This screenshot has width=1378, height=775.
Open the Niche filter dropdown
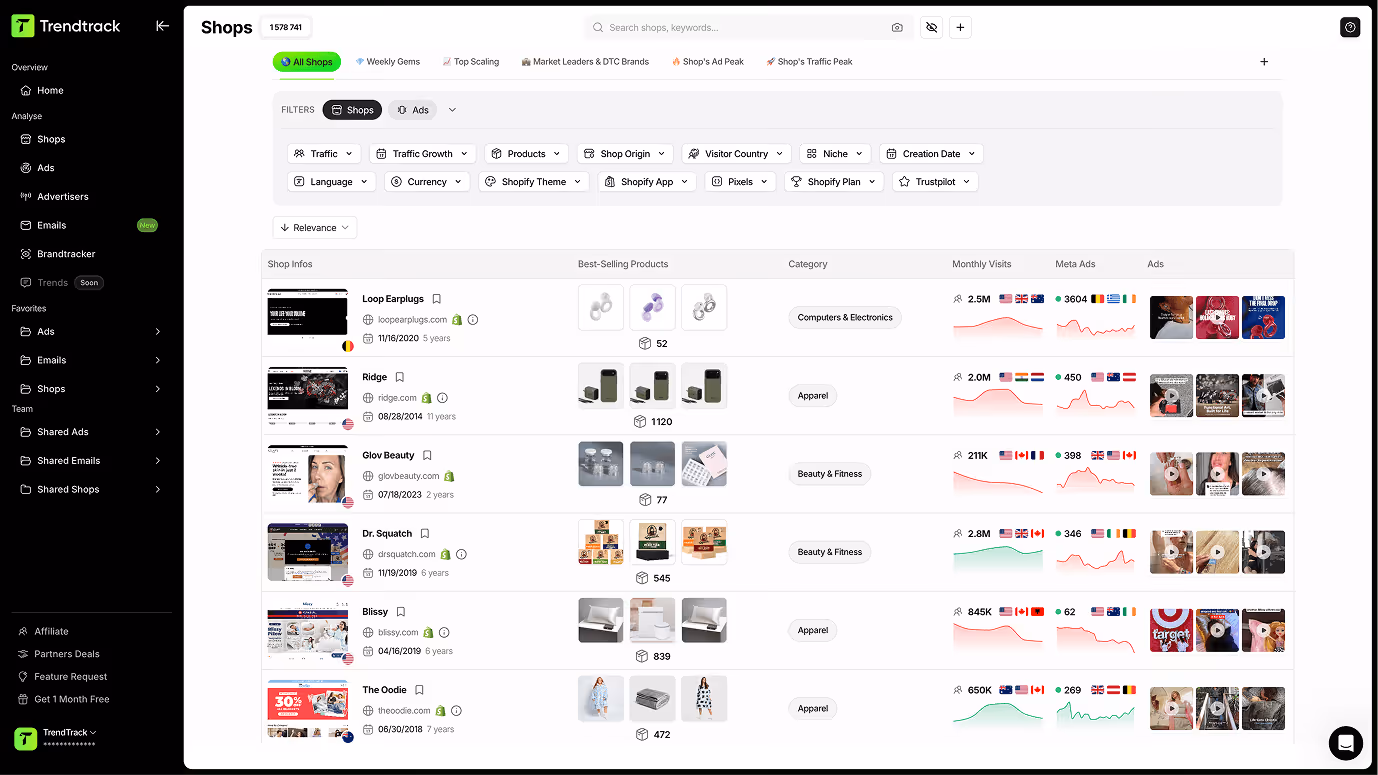click(x=835, y=154)
